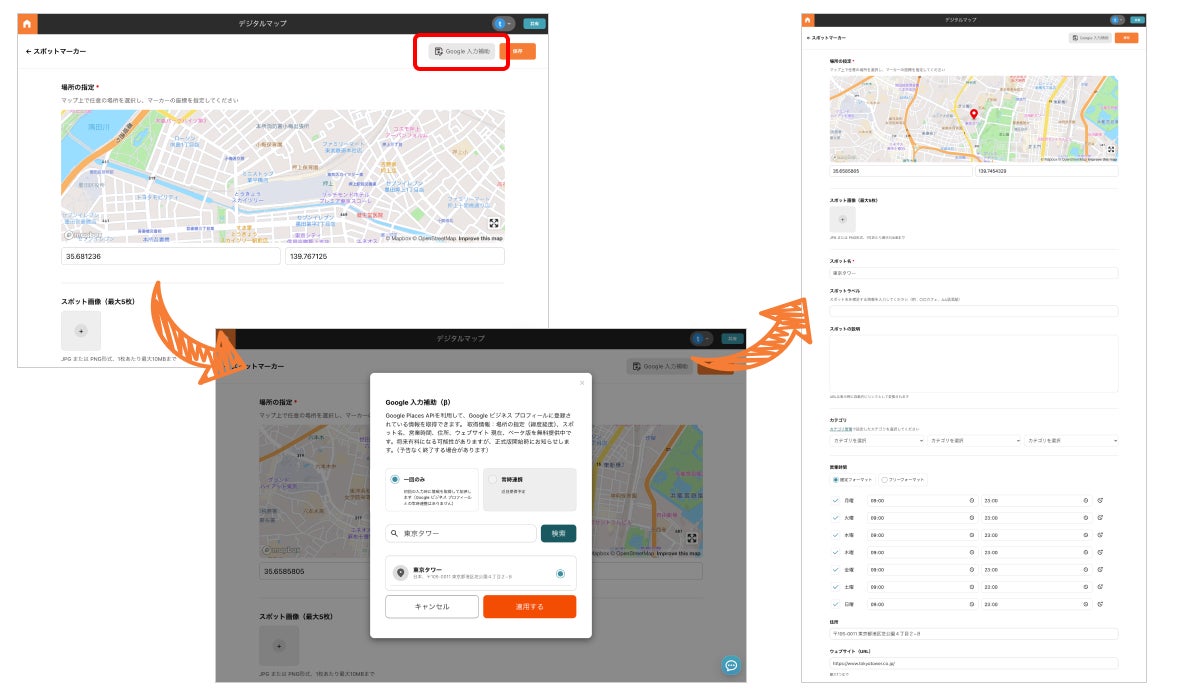The height and width of the screenshot is (700, 1200).
Task: Open the second カテゴリを選択 dropdown
Action: click(974, 440)
